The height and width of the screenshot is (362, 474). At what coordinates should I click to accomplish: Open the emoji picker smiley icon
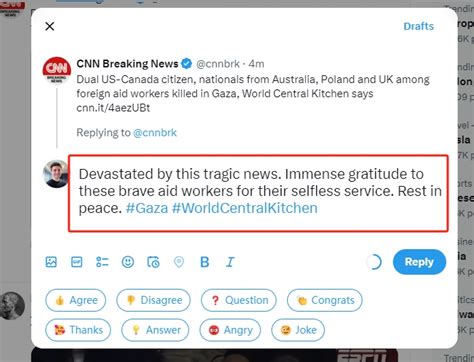[128, 262]
